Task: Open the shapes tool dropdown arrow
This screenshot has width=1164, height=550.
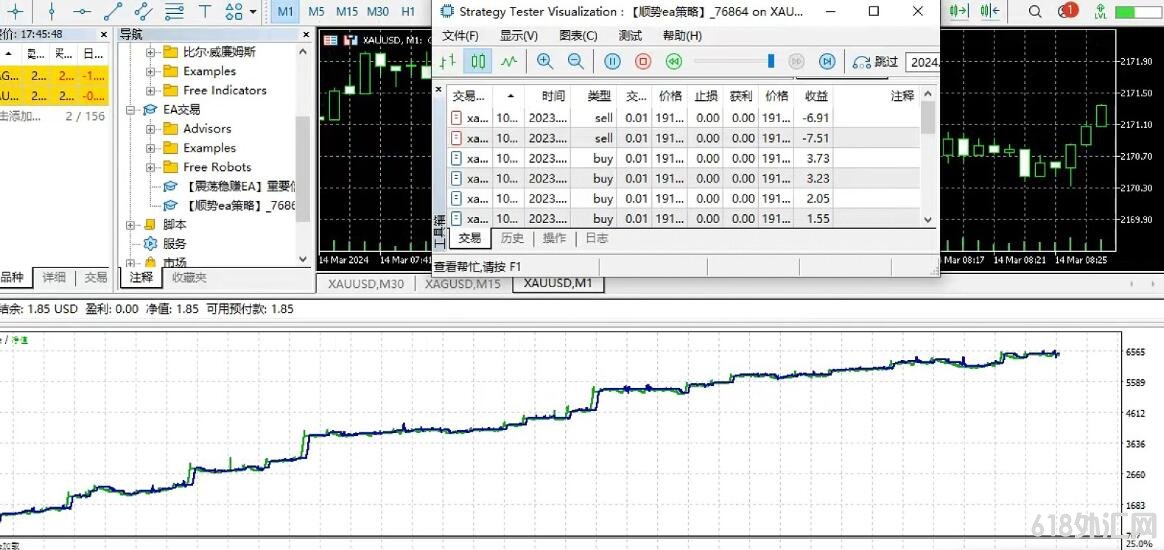Action: click(x=253, y=12)
